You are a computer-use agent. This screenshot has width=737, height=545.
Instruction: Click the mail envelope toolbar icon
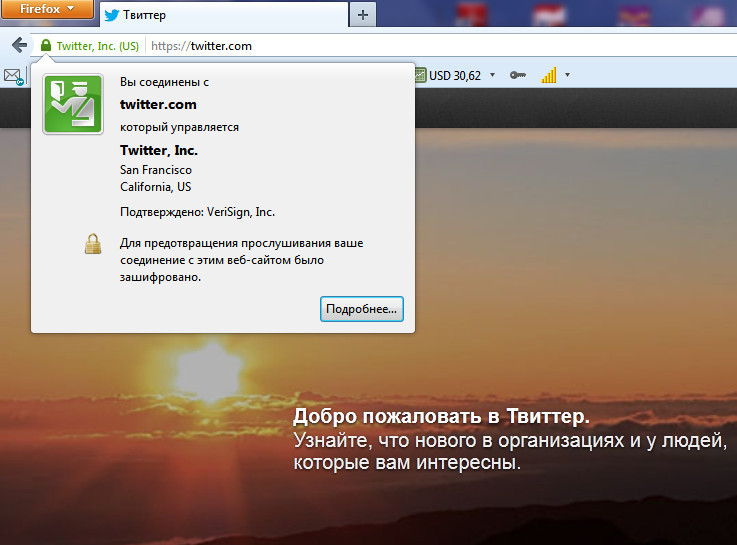click(13, 75)
